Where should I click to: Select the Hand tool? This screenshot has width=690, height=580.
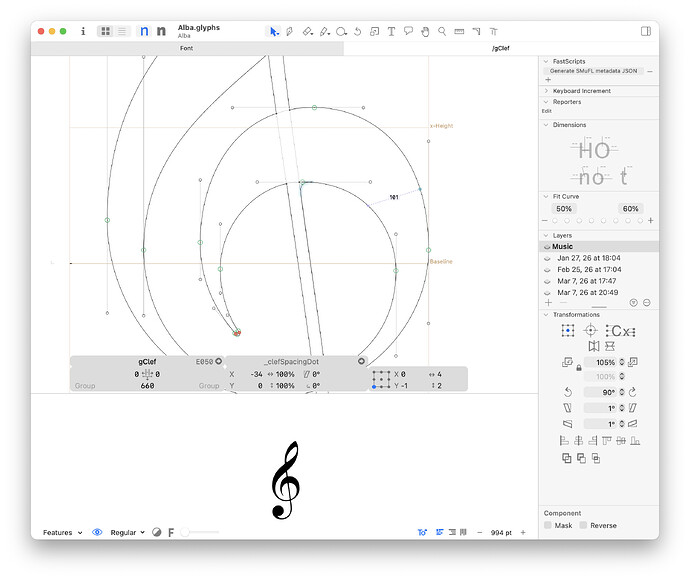point(425,32)
